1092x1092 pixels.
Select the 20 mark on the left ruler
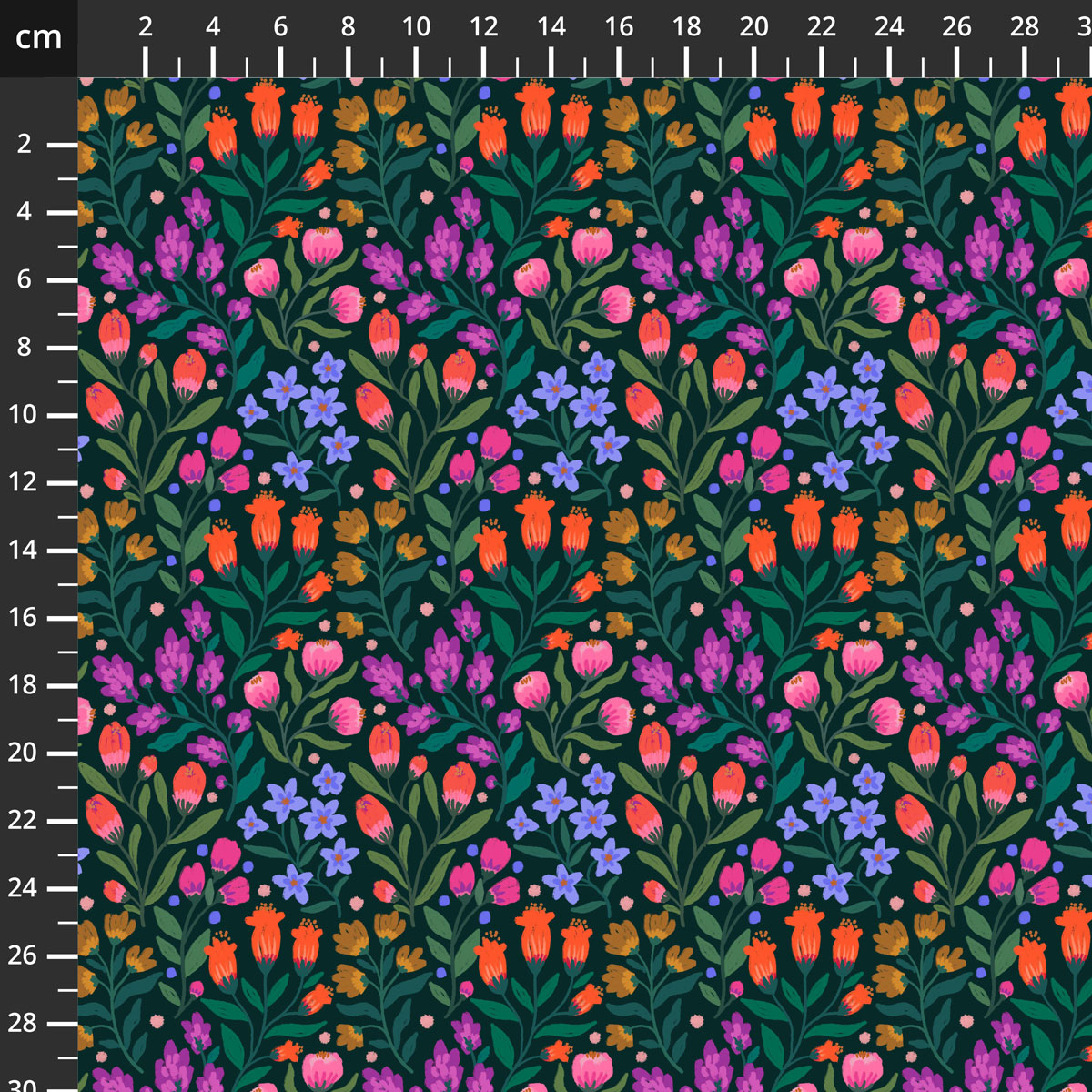click(23, 753)
